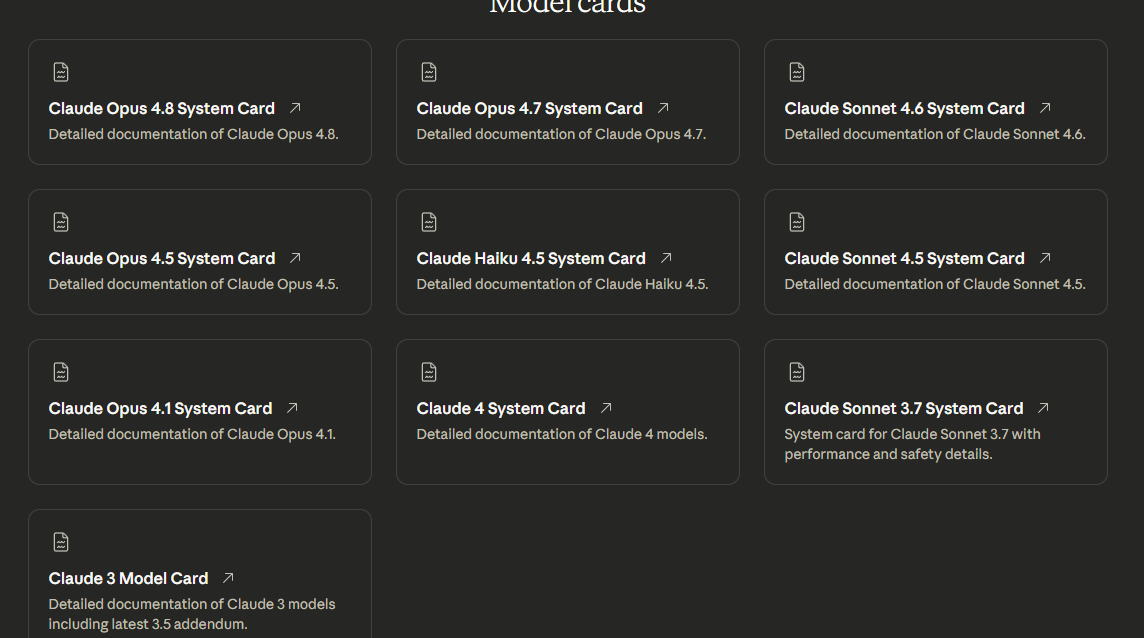Click document icon on Claude Opus 4.1 card

61,372
